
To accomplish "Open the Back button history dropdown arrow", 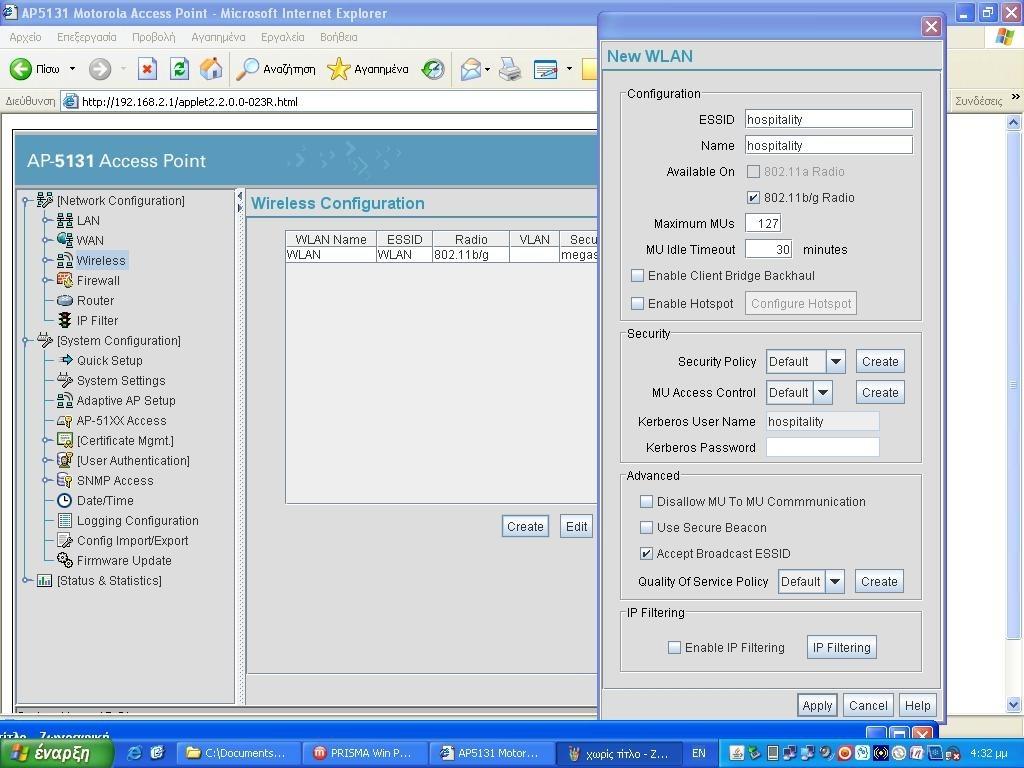I will (x=72, y=69).
